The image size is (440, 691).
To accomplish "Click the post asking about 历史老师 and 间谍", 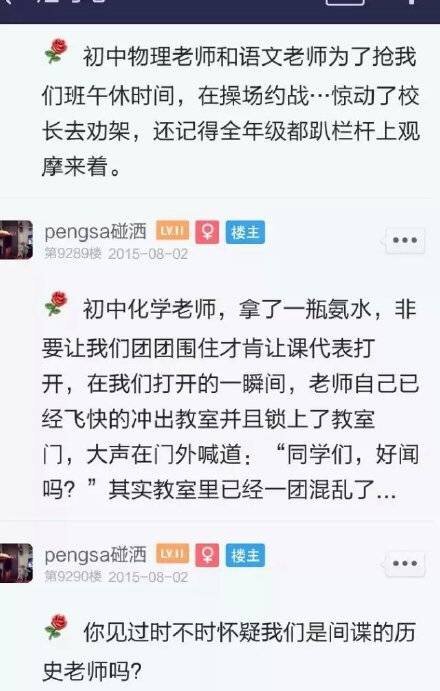I will [229, 651].
